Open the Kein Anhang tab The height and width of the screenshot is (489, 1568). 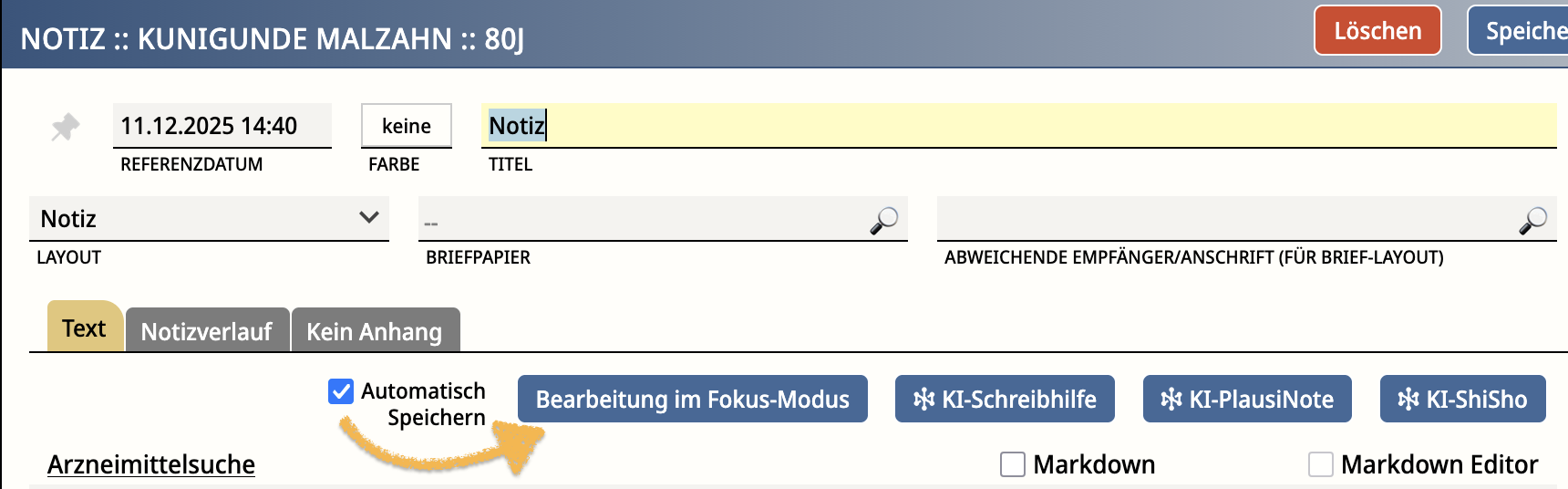[374, 331]
